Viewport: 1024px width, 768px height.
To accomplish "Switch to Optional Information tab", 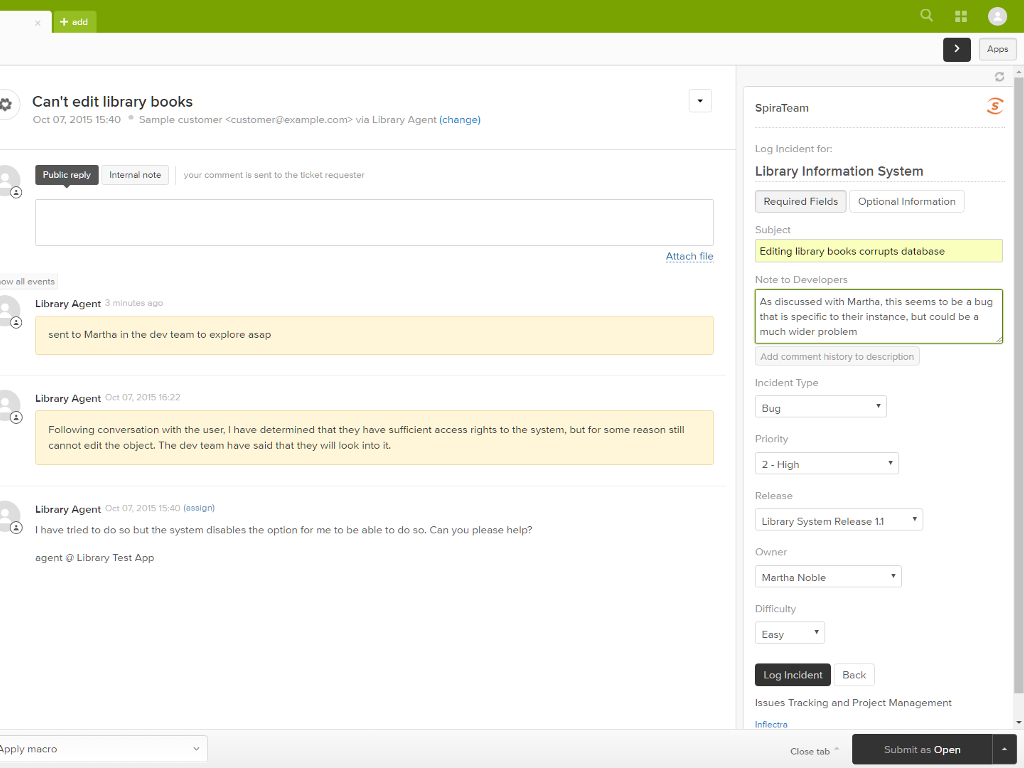I will pyautogui.click(x=906, y=202).
